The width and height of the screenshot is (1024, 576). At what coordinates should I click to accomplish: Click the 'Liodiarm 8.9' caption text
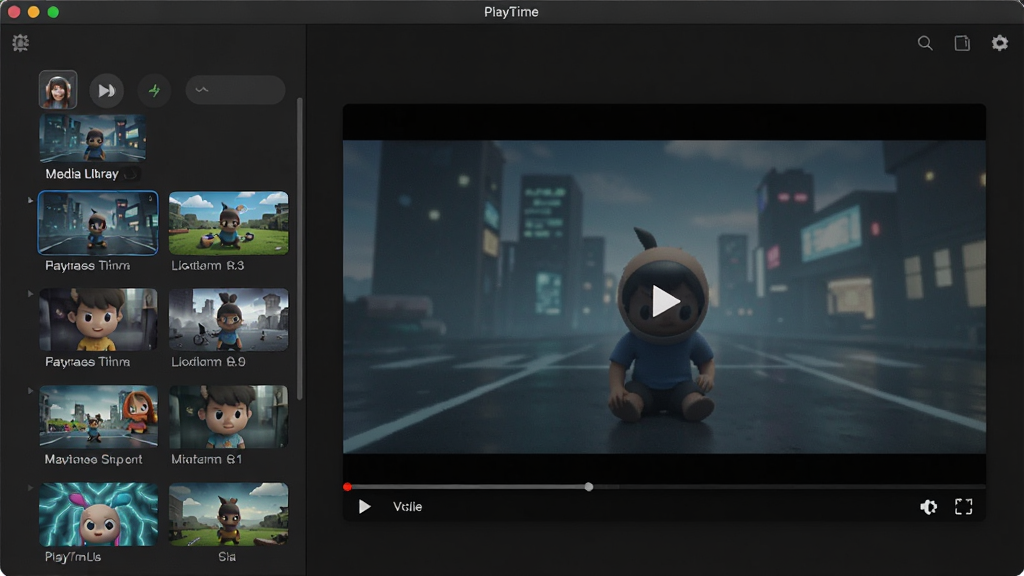208,362
